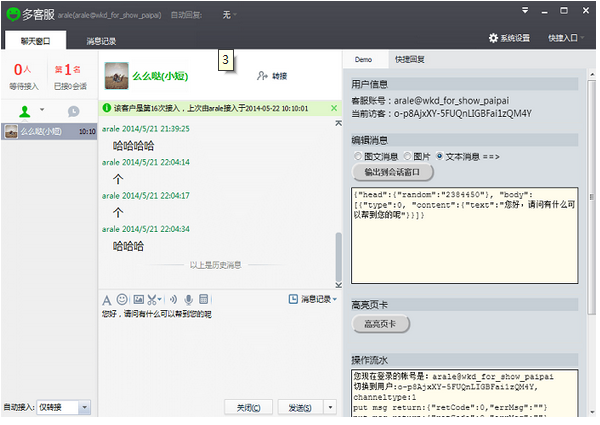Open the font formatting tool

[x=108, y=299]
